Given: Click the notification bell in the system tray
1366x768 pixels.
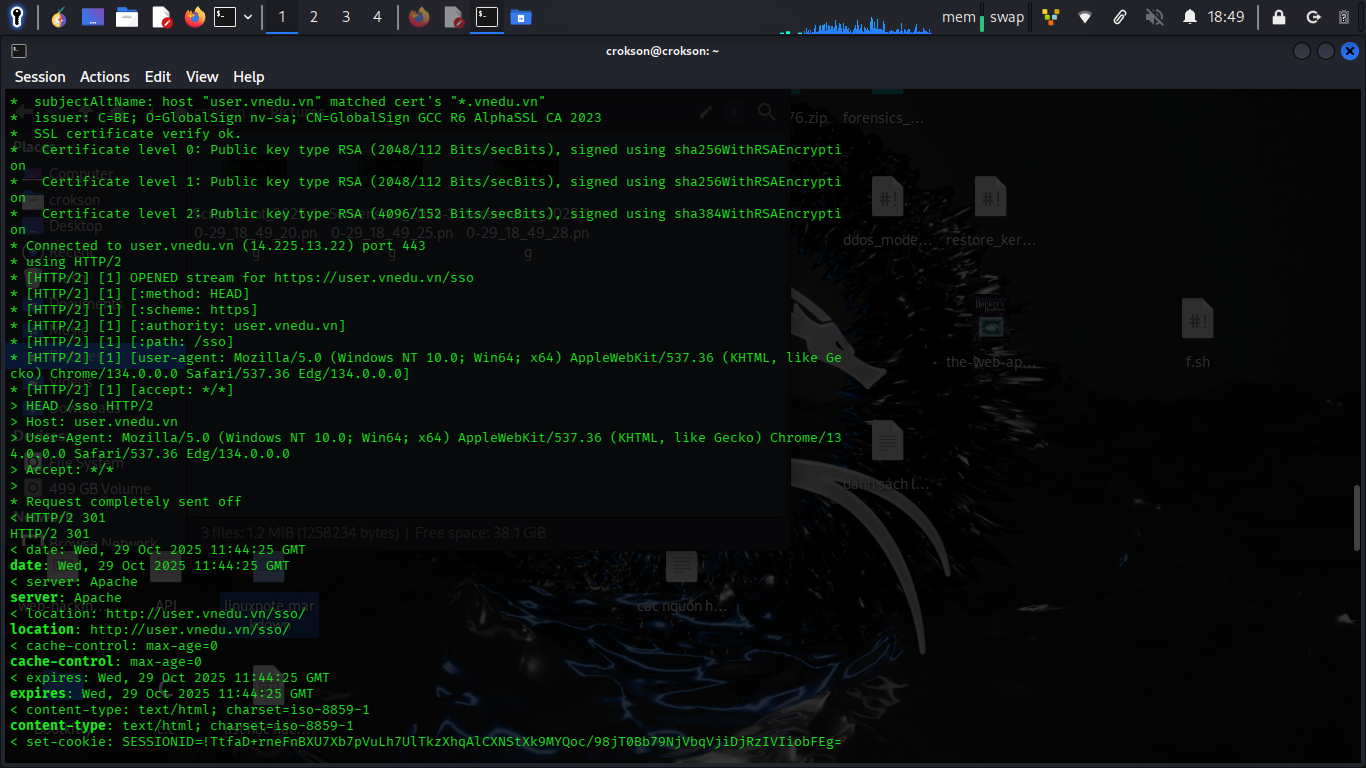Looking at the screenshot, I should coord(1190,17).
